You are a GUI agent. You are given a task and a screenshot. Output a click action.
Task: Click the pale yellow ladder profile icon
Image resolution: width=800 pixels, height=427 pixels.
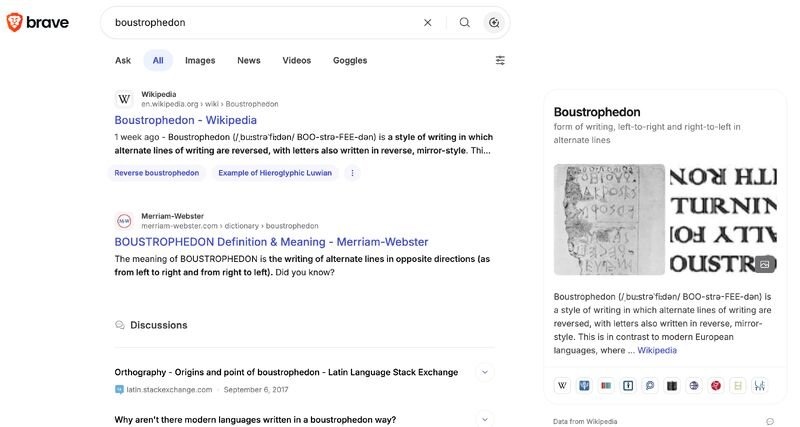pyautogui.click(x=738, y=386)
